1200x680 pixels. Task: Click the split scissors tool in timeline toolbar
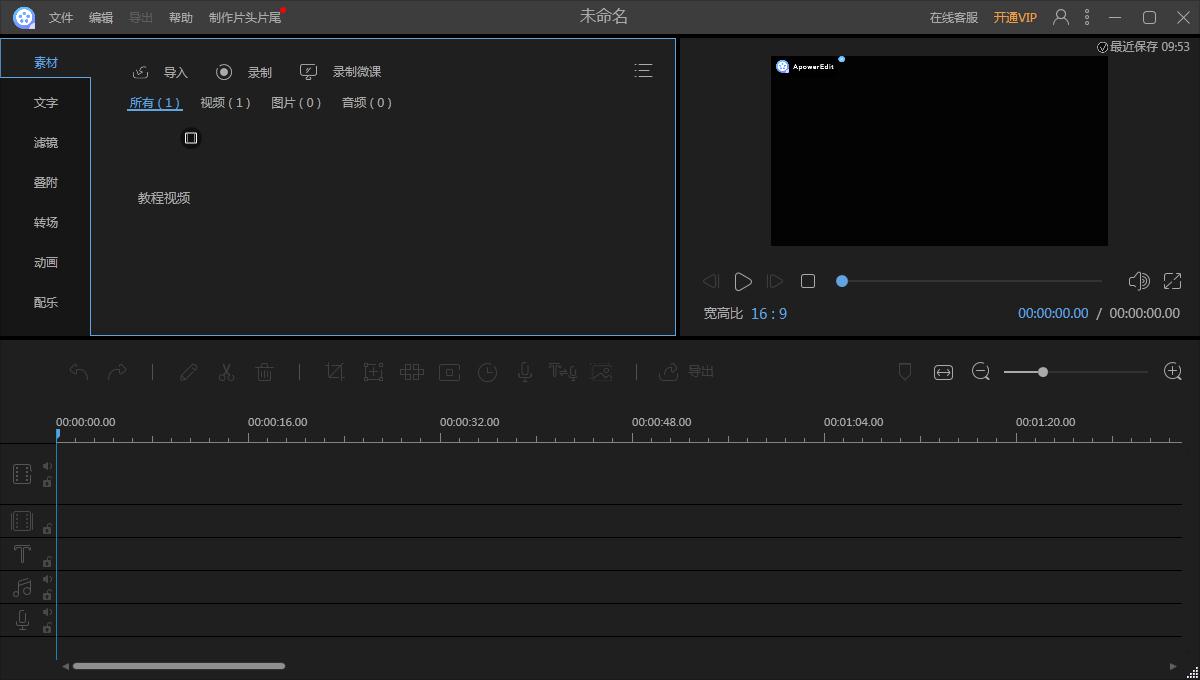point(226,372)
